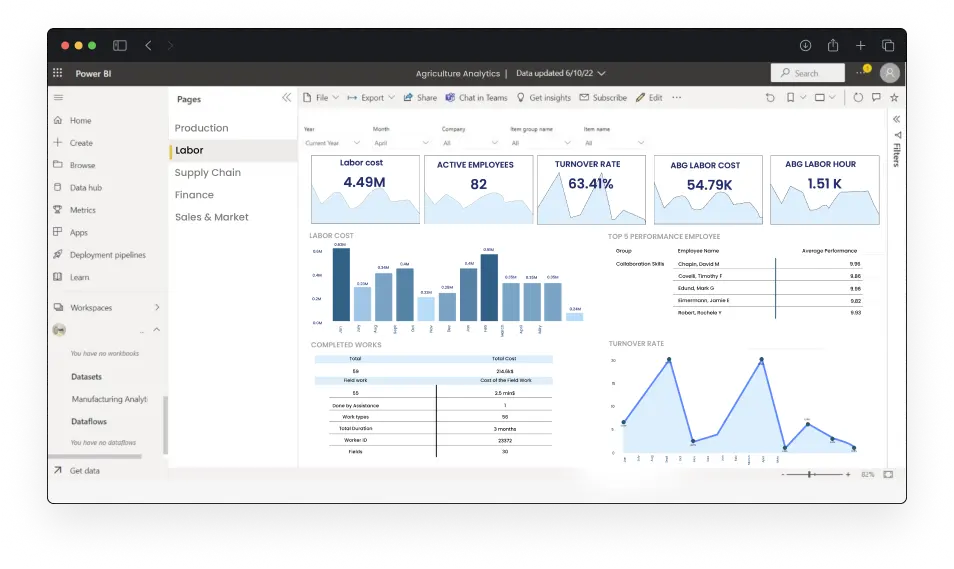Expand the Filters pane
954x569 pixels.
pos(896,119)
